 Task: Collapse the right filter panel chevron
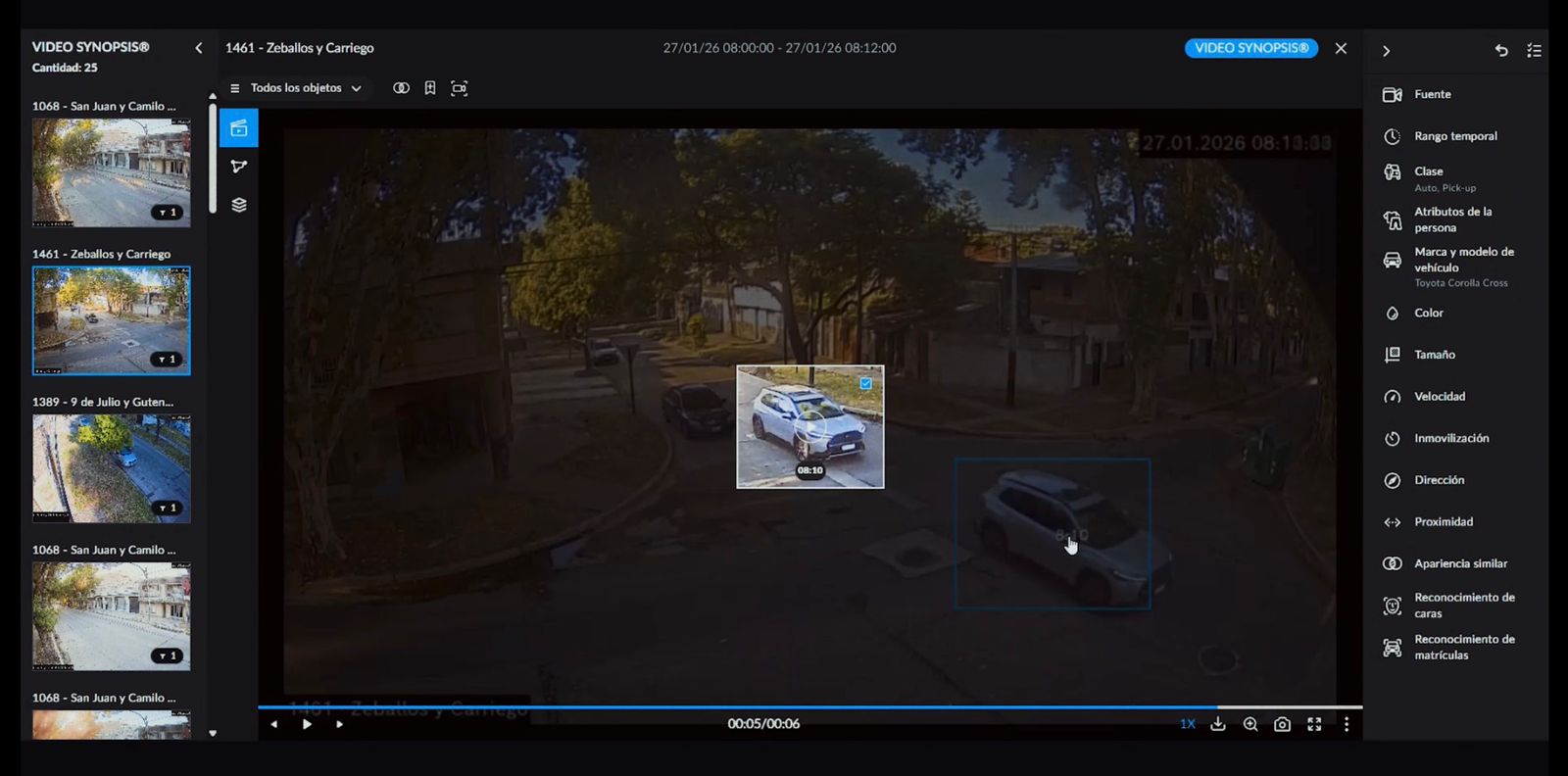(x=1386, y=51)
